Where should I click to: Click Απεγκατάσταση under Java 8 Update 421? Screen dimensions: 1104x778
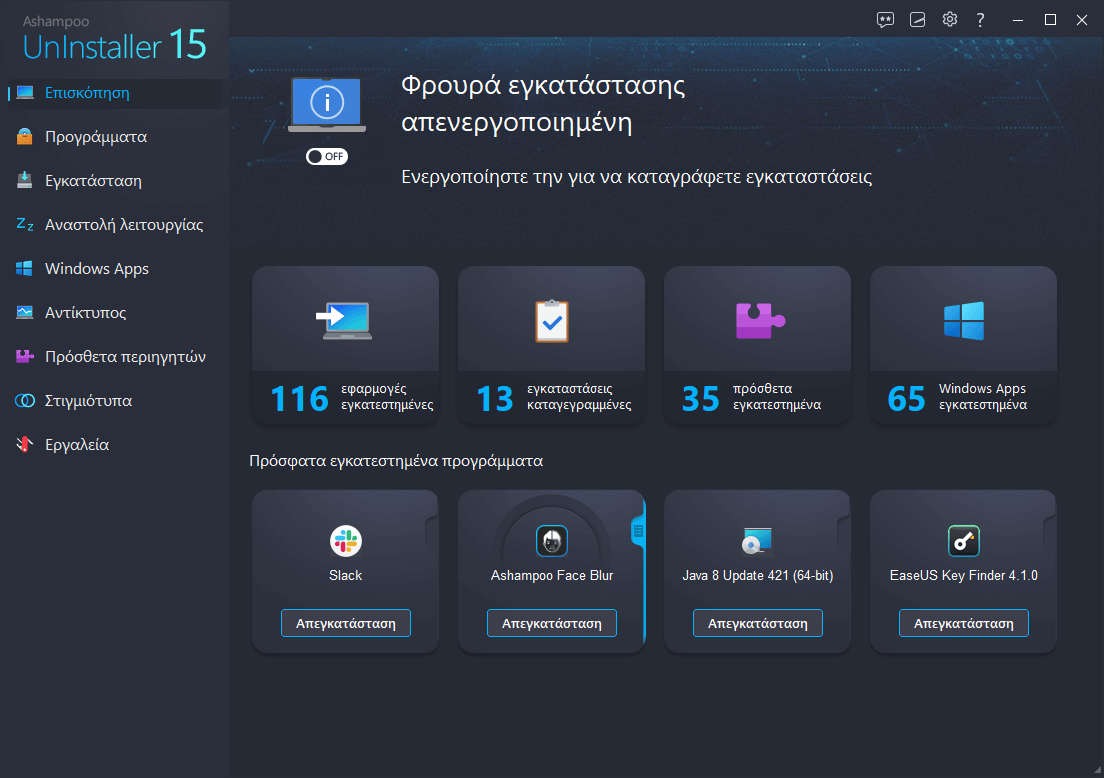[758, 623]
